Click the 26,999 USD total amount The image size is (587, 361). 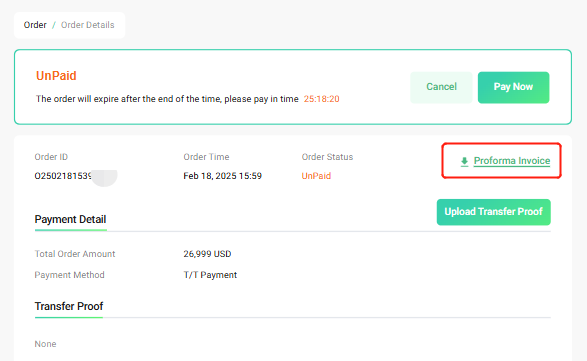pyautogui.click(x=207, y=254)
